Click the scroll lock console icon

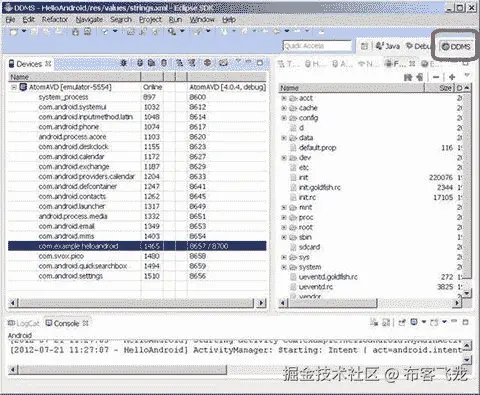[386, 322]
